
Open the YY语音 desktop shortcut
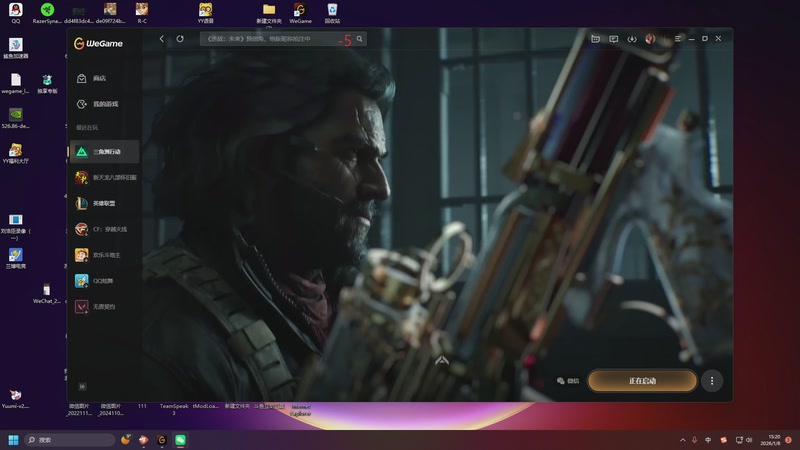tap(206, 13)
